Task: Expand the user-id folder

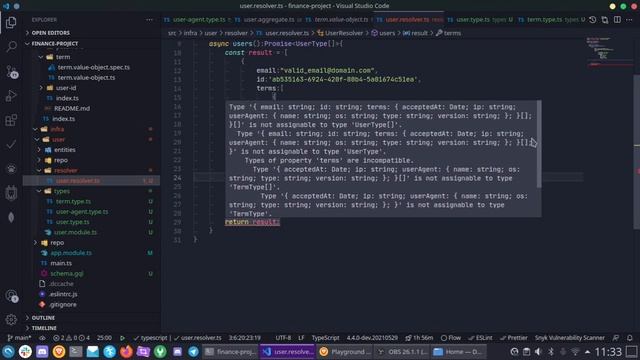Action: (x=91, y=88)
